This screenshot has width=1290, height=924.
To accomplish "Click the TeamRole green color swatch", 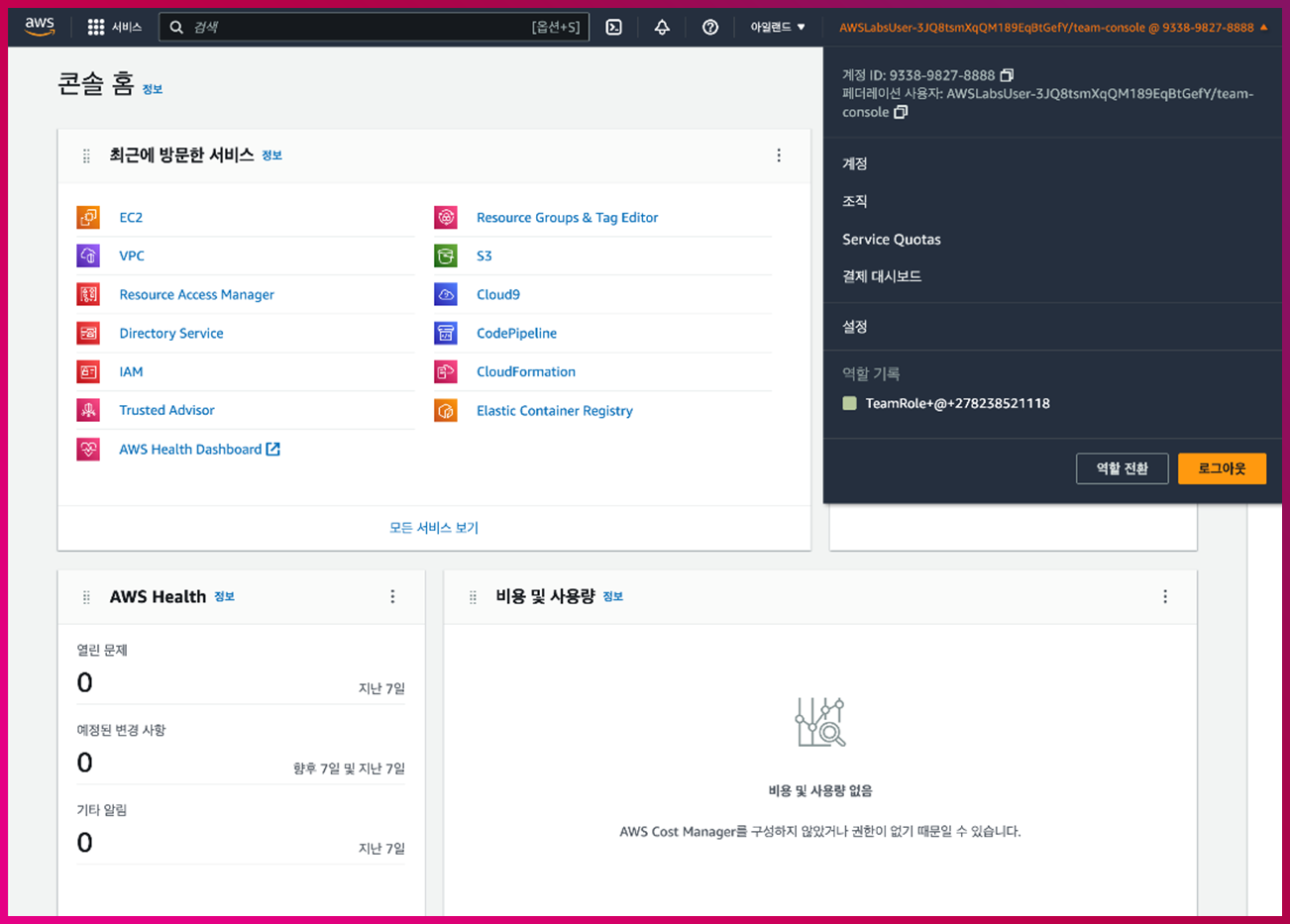I will coord(849,403).
